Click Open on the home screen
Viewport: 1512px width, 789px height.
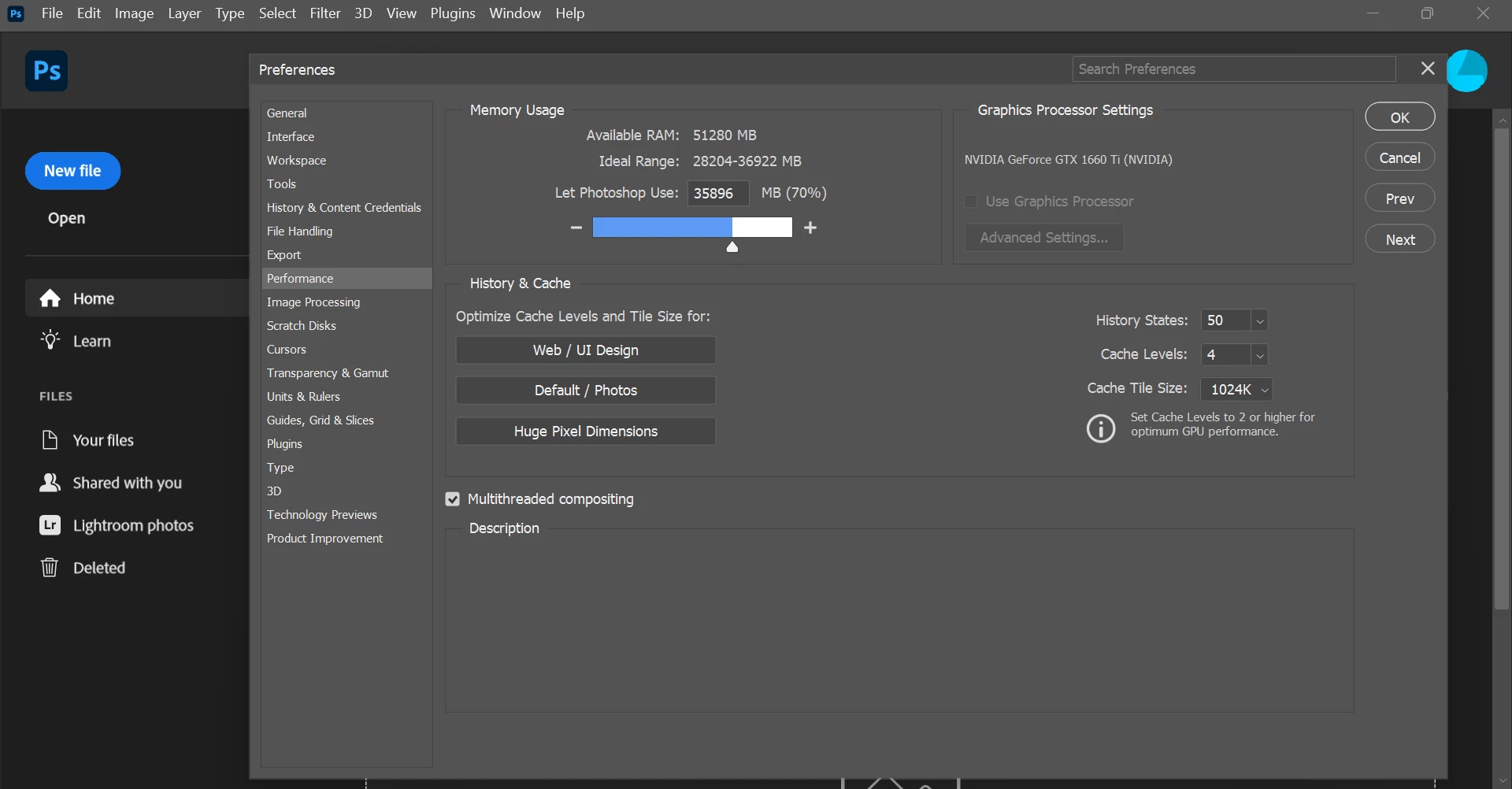(x=66, y=218)
